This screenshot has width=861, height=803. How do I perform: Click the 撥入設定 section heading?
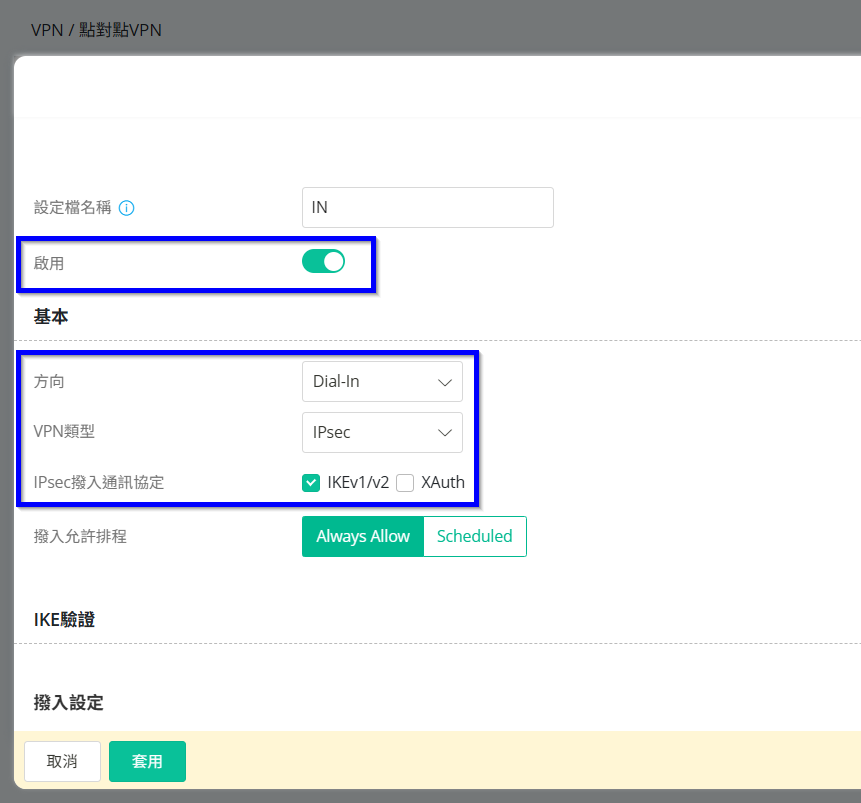click(68, 702)
